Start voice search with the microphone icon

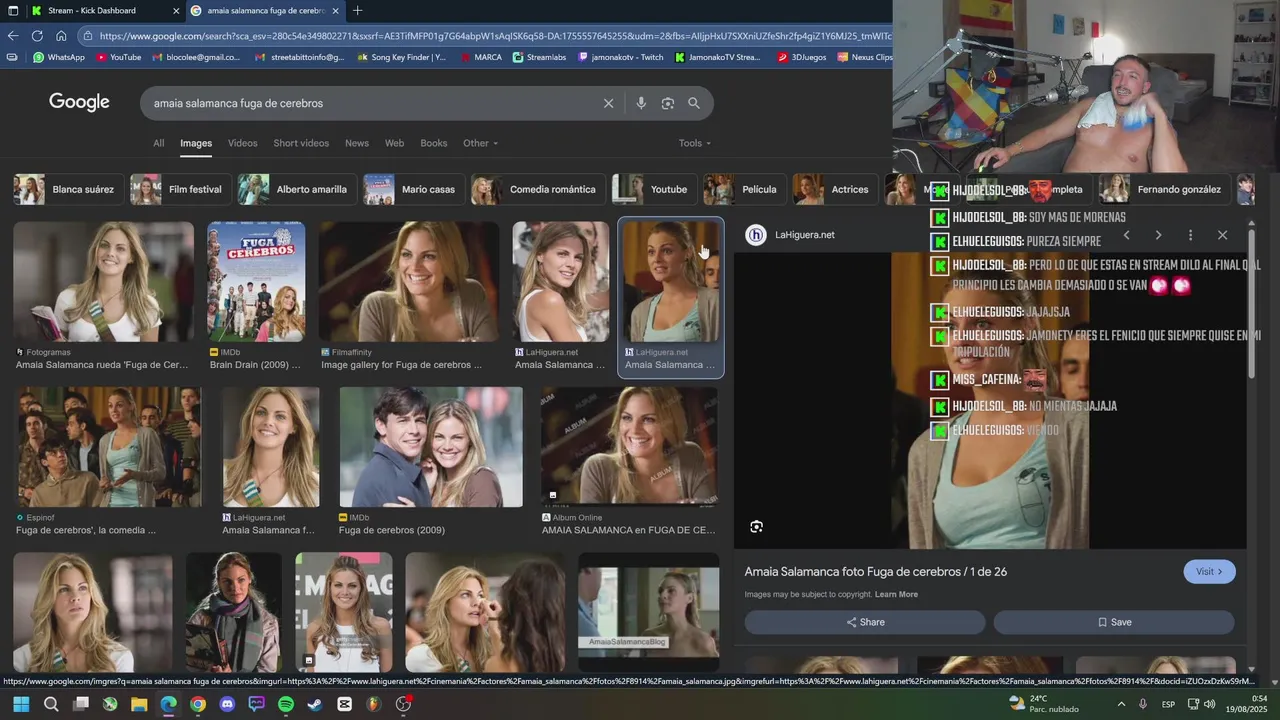coord(641,103)
